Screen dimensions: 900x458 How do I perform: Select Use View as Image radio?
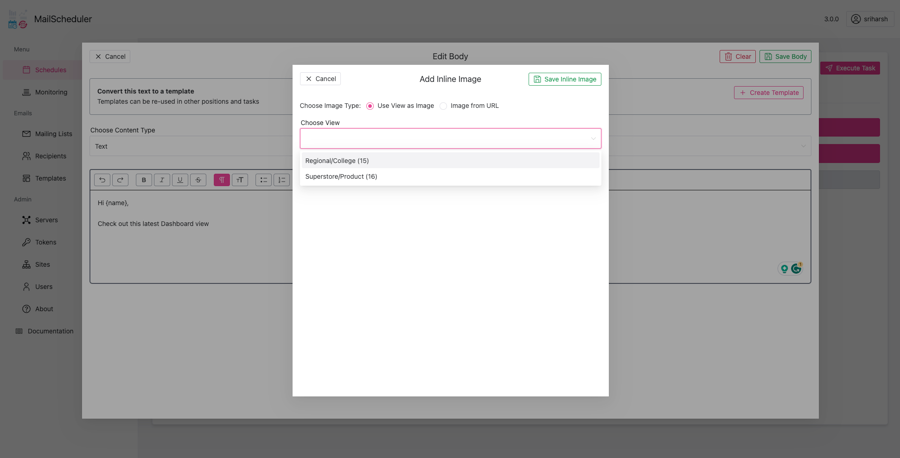(x=370, y=106)
